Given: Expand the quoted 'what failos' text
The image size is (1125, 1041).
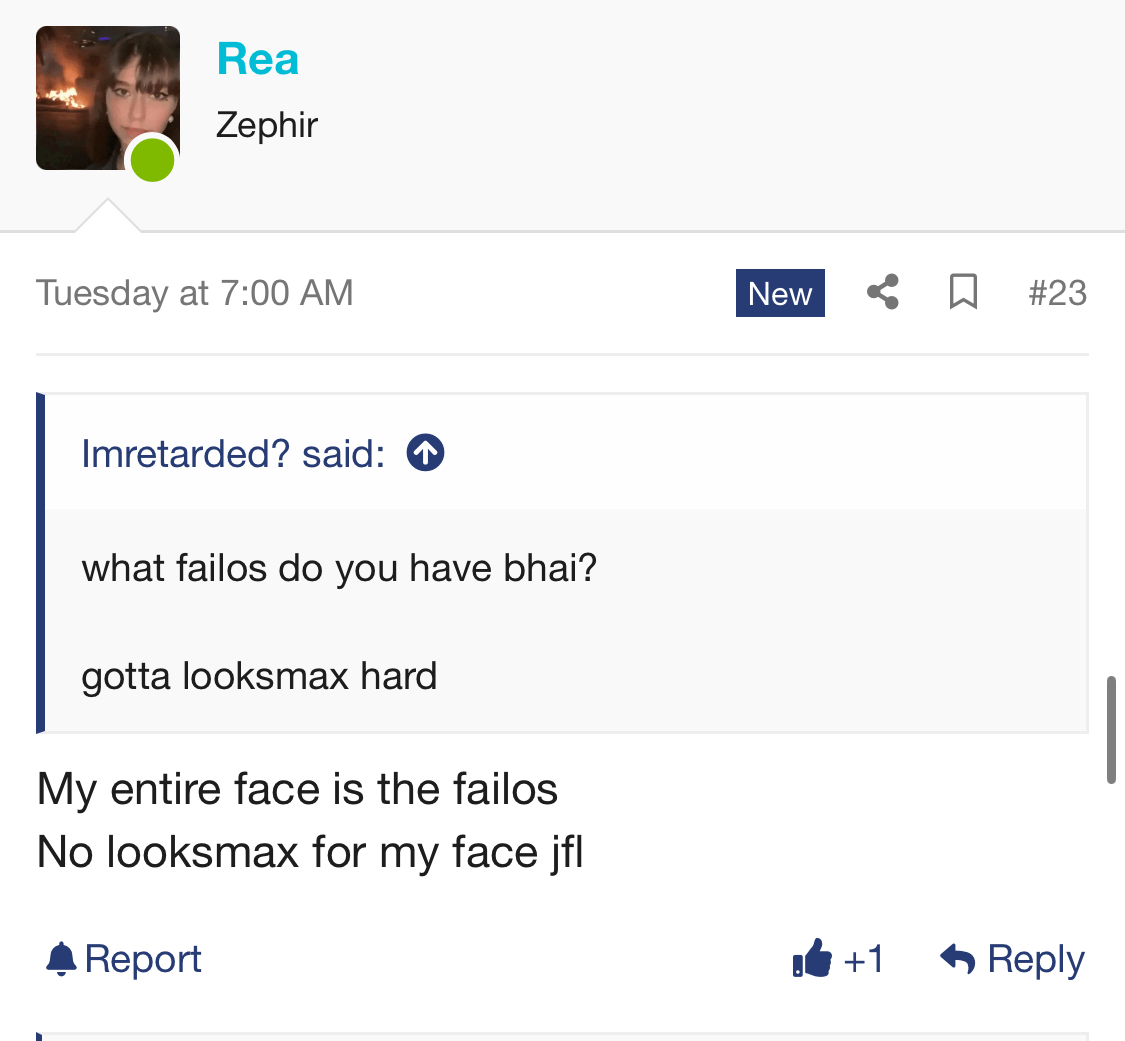Looking at the screenshot, I should coord(339,567).
